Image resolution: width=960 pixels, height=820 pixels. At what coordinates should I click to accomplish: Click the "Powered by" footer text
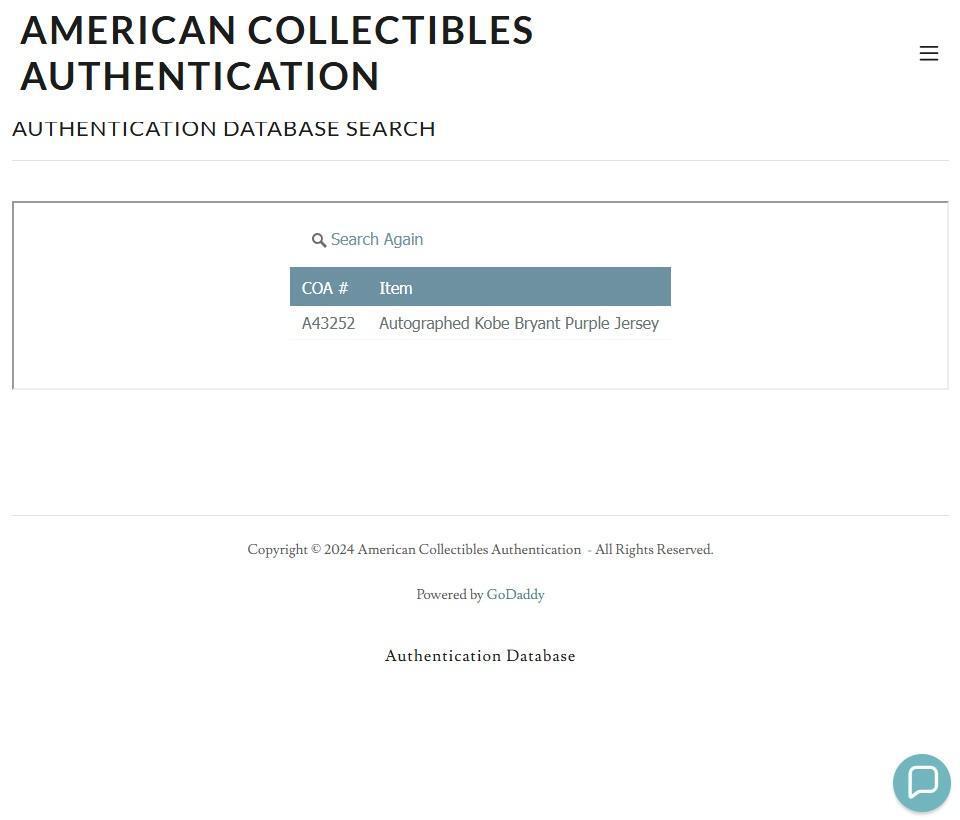click(449, 595)
